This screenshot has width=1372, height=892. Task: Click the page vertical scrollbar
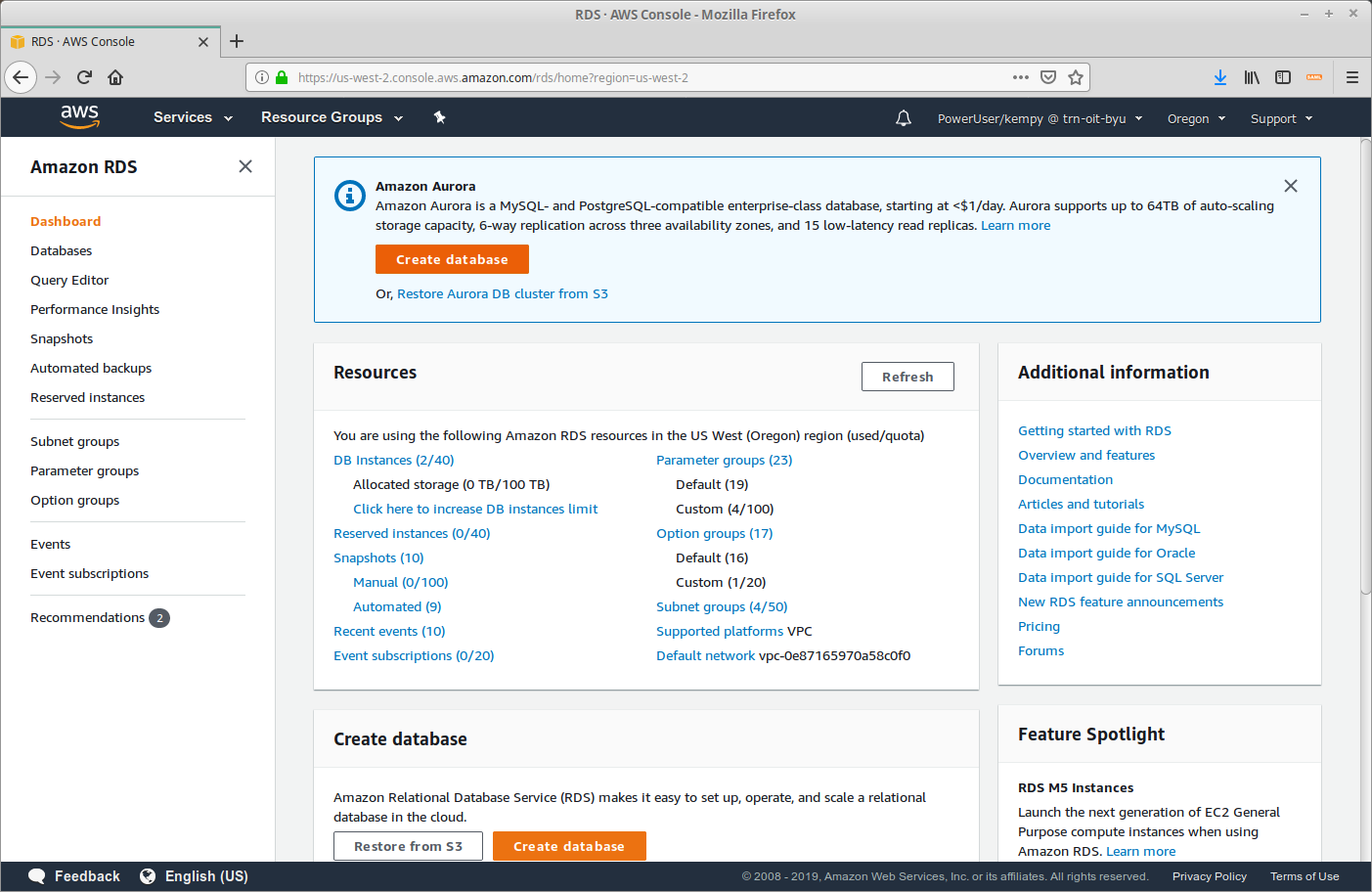click(1366, 367)
